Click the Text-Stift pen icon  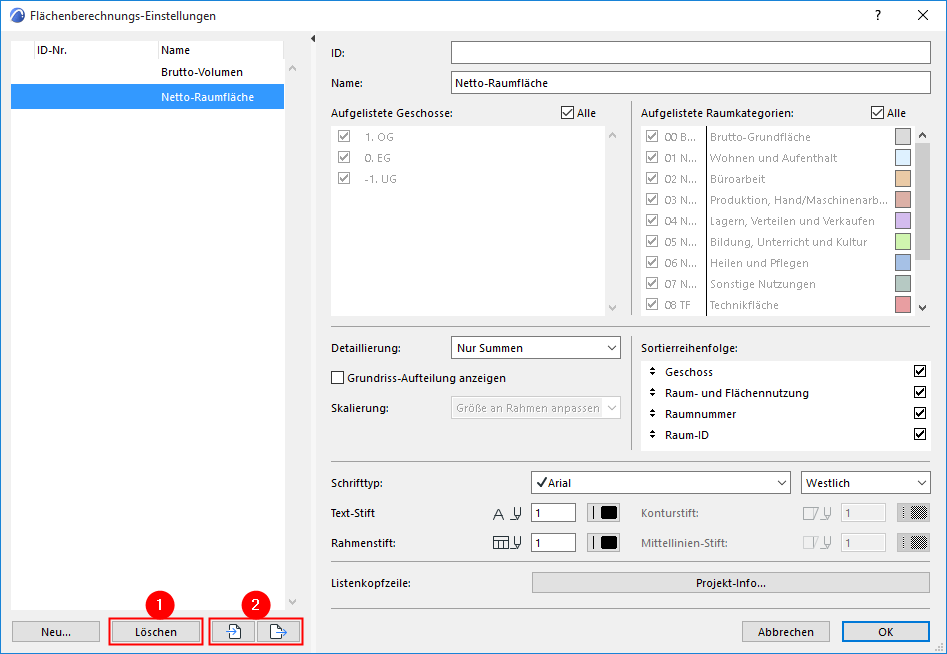pos(507,514)
